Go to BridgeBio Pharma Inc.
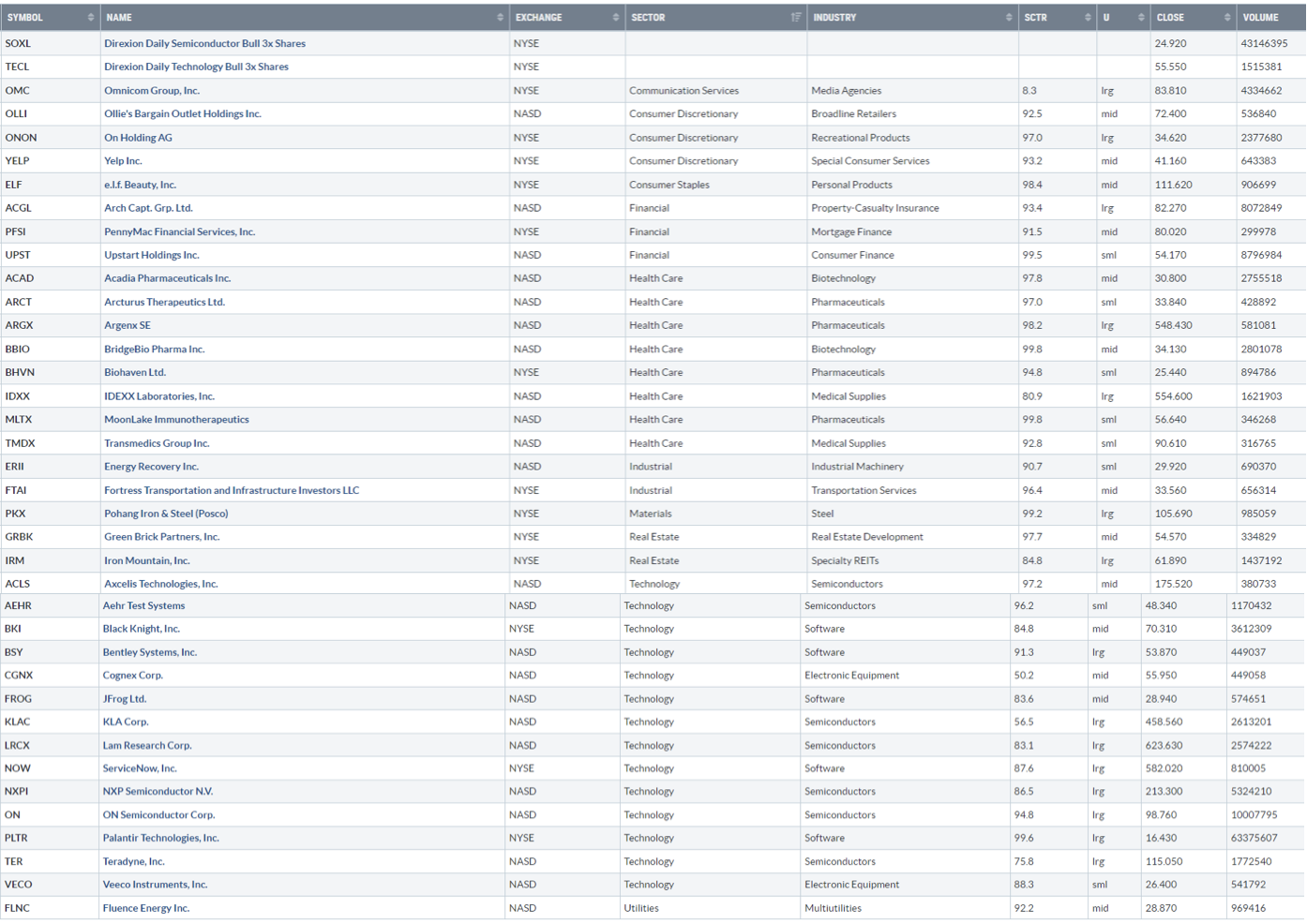This screenshot has width=1307, height=924. 154,349
